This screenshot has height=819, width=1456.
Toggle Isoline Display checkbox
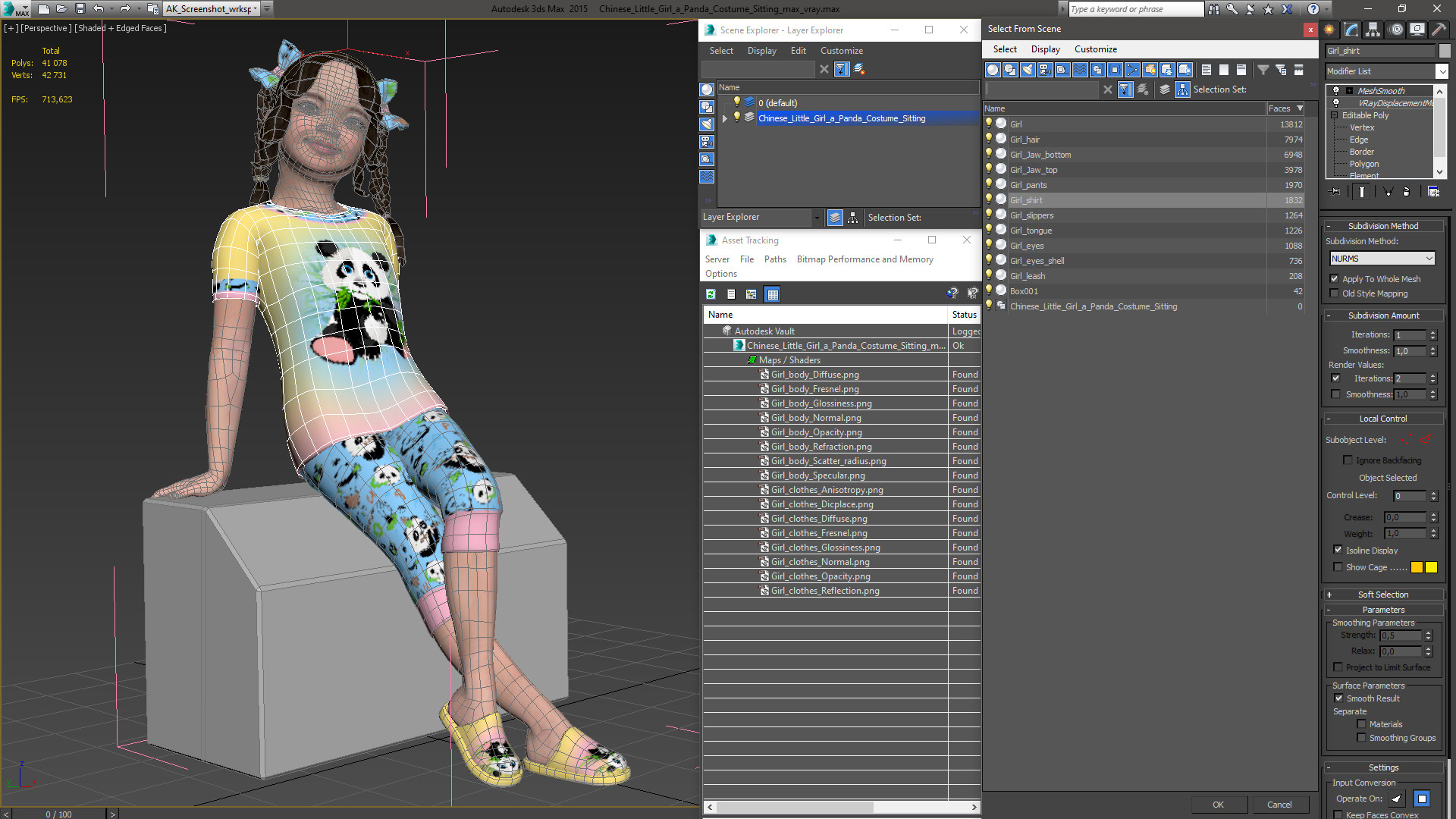pos(1338,550)
